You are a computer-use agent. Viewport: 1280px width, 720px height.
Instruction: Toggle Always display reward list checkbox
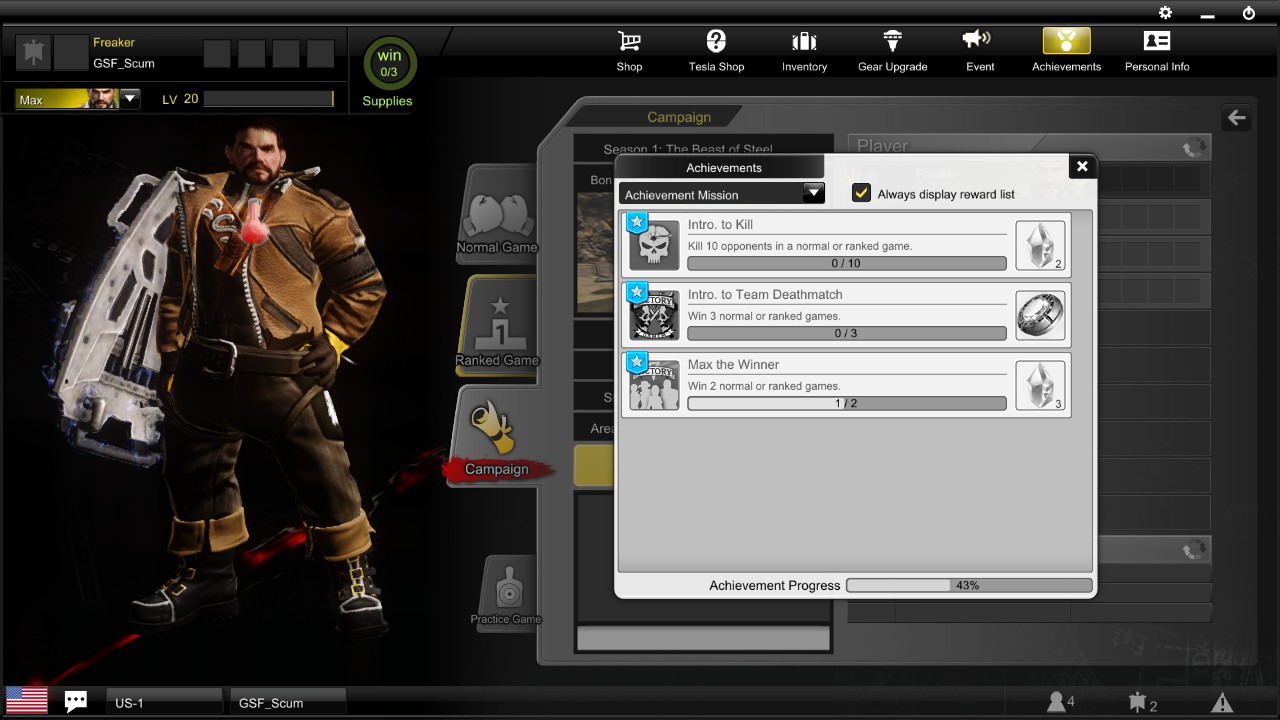861,193
